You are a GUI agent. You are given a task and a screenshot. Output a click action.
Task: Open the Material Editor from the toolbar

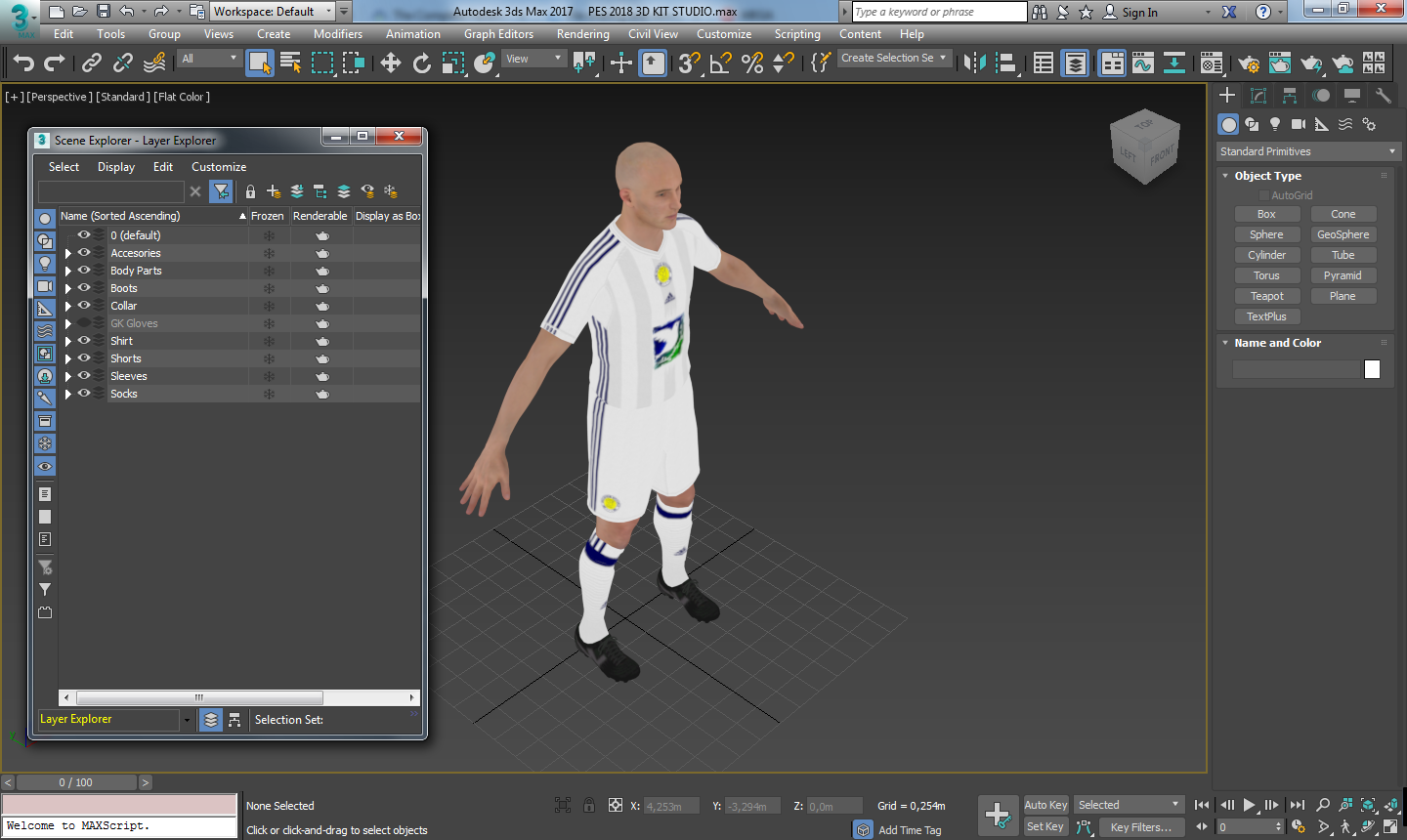coord(1214,62)
